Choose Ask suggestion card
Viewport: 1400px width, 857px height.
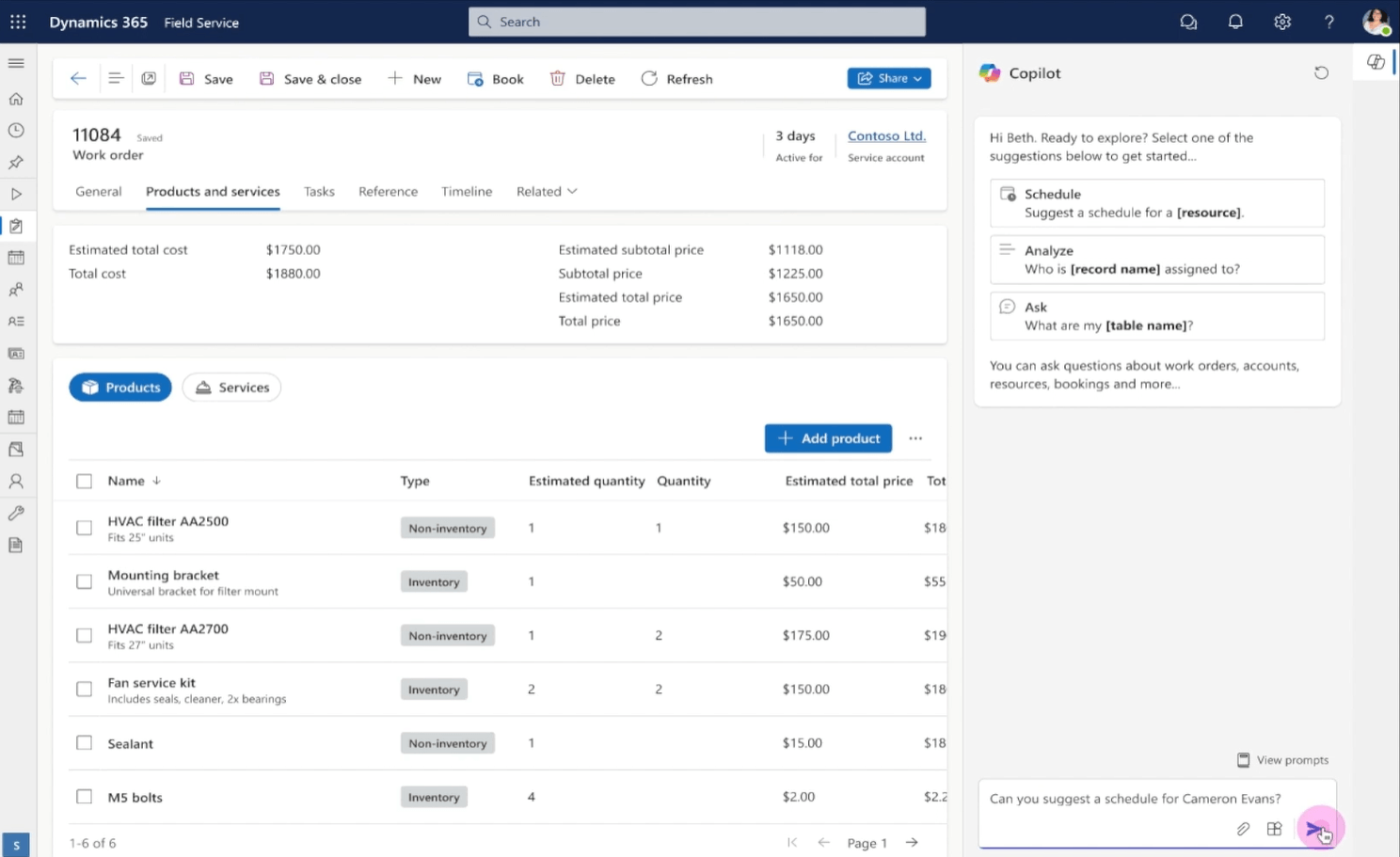click(1157, 316)
